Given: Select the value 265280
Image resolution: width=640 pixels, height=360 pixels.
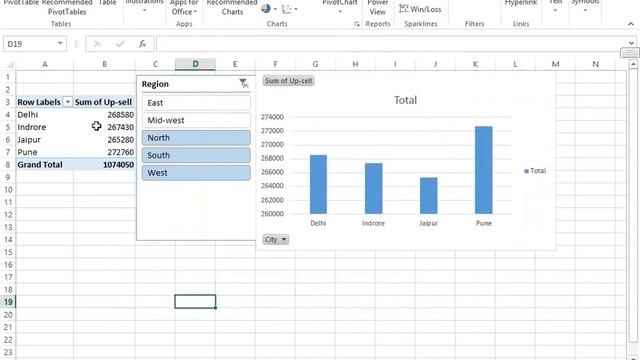Looking at the screenshot, I should pos(104,140).
